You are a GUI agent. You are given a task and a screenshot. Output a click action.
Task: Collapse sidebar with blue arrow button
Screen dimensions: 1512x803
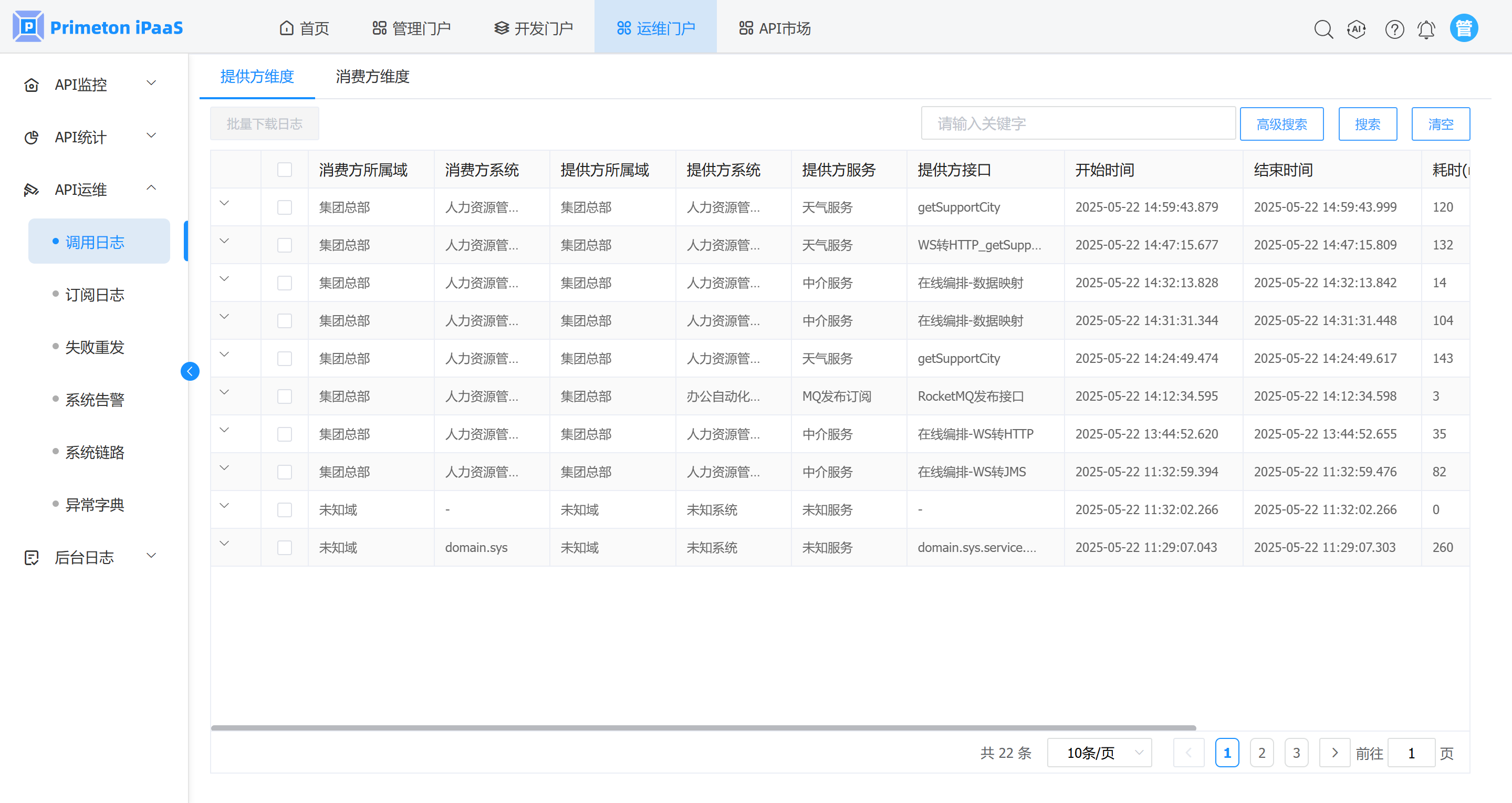(x=190, y=371)
